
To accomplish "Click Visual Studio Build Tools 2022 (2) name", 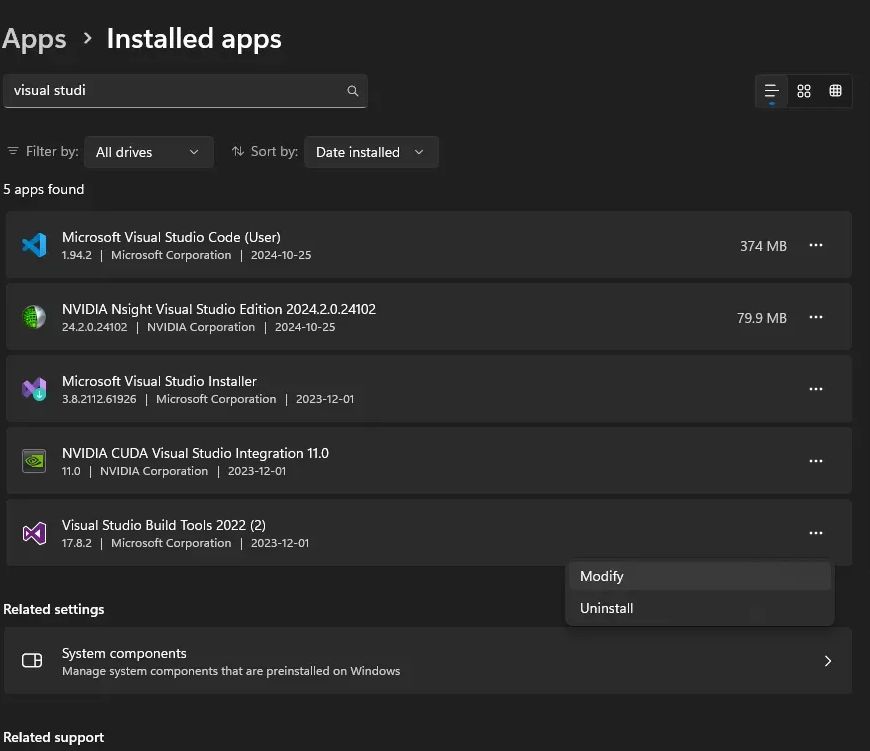I will coord(164,525).
